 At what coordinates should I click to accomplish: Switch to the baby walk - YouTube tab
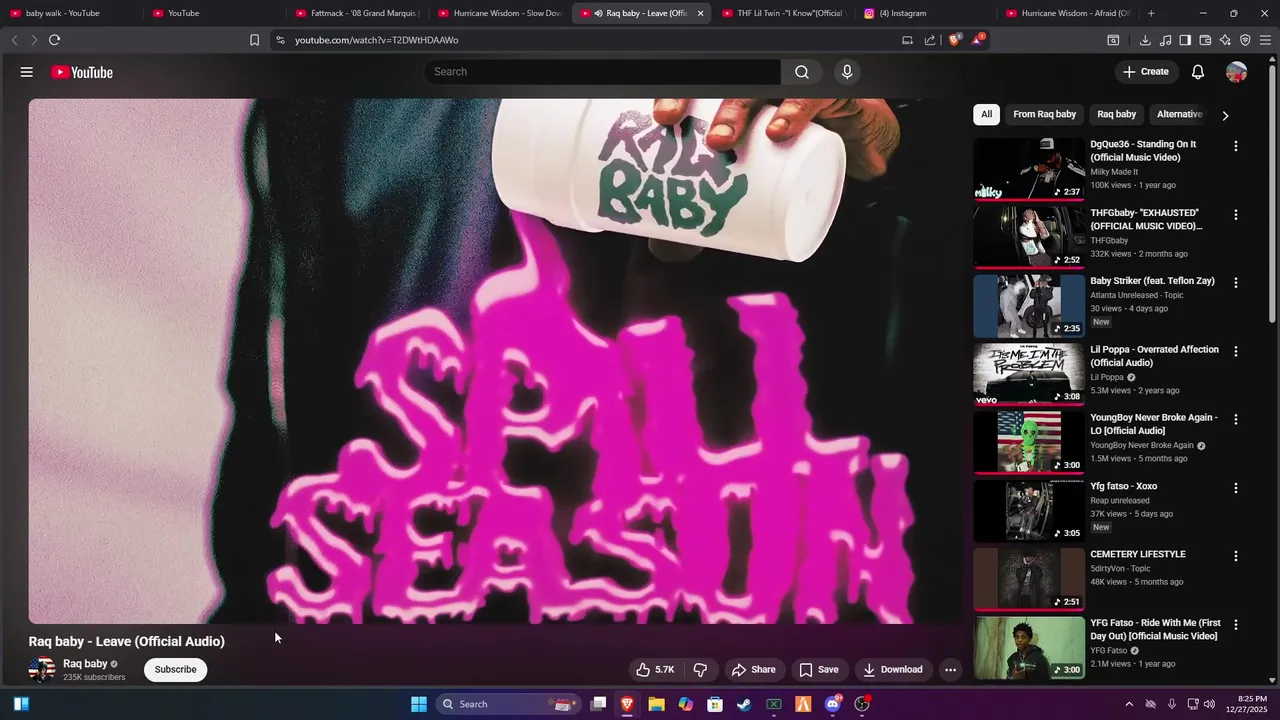(70, 13)
